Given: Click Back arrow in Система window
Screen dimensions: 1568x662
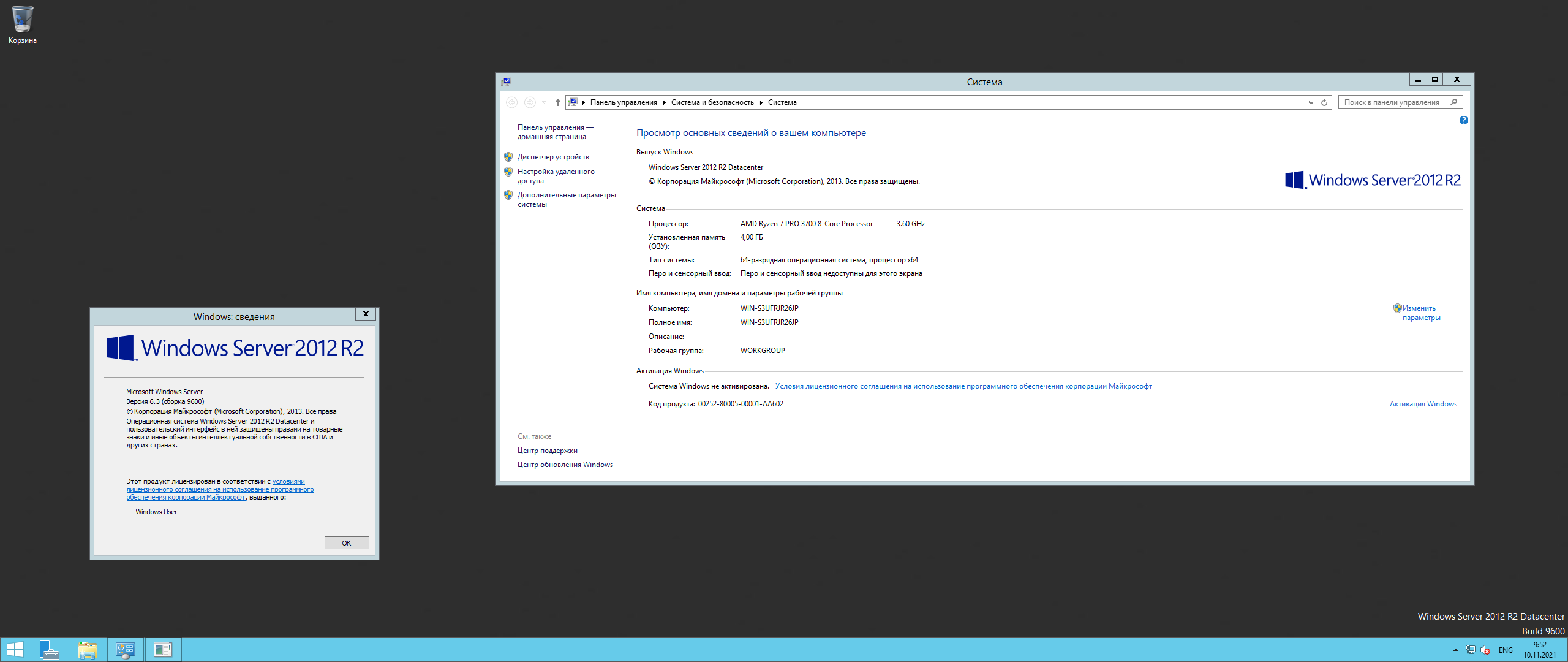Looking at the screenshot, I should (x=512, y=102).
